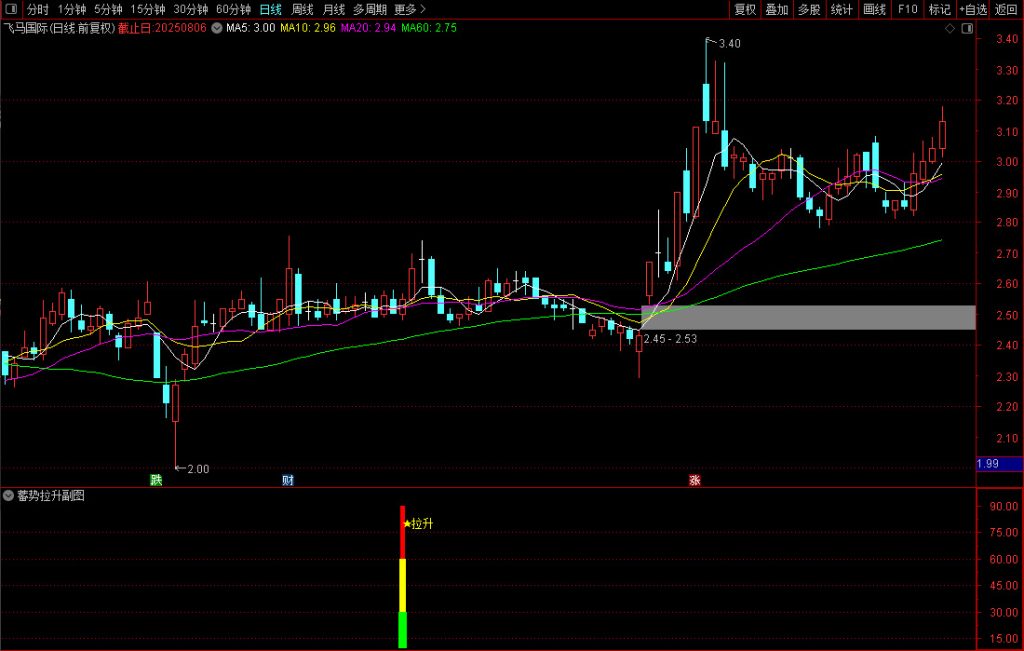The height and width of the screenshot is (651, 1024).
Task: Click the 复权 button
Action: [x=745, y=9]
